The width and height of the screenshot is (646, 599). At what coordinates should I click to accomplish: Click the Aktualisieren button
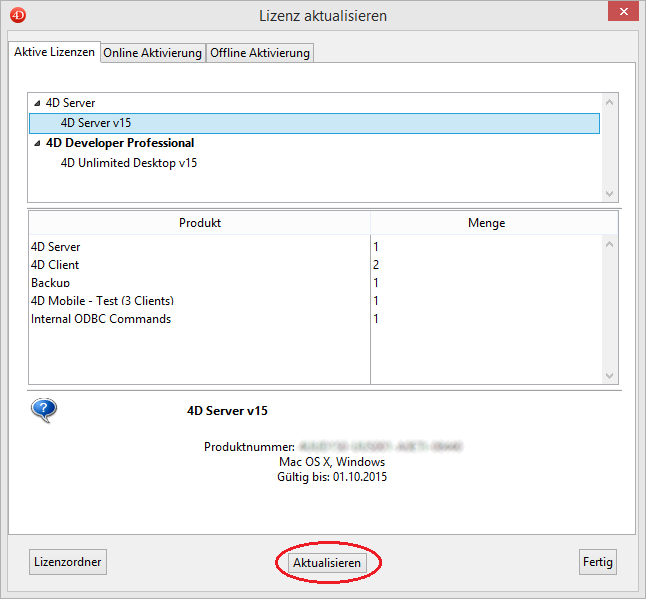[x=327, y=563]
